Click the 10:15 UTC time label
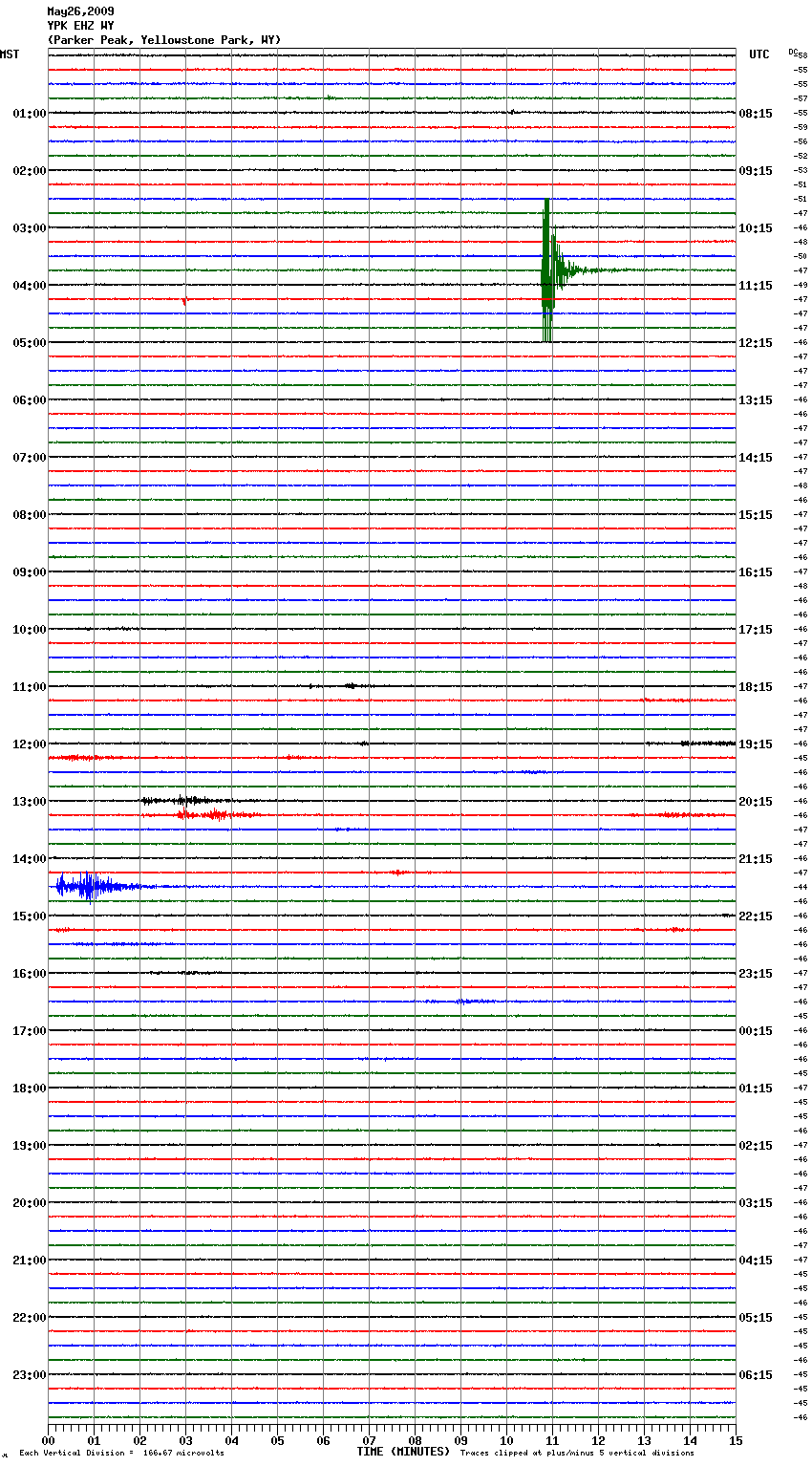Viewport: 812px width, 1466px height. 756,228
